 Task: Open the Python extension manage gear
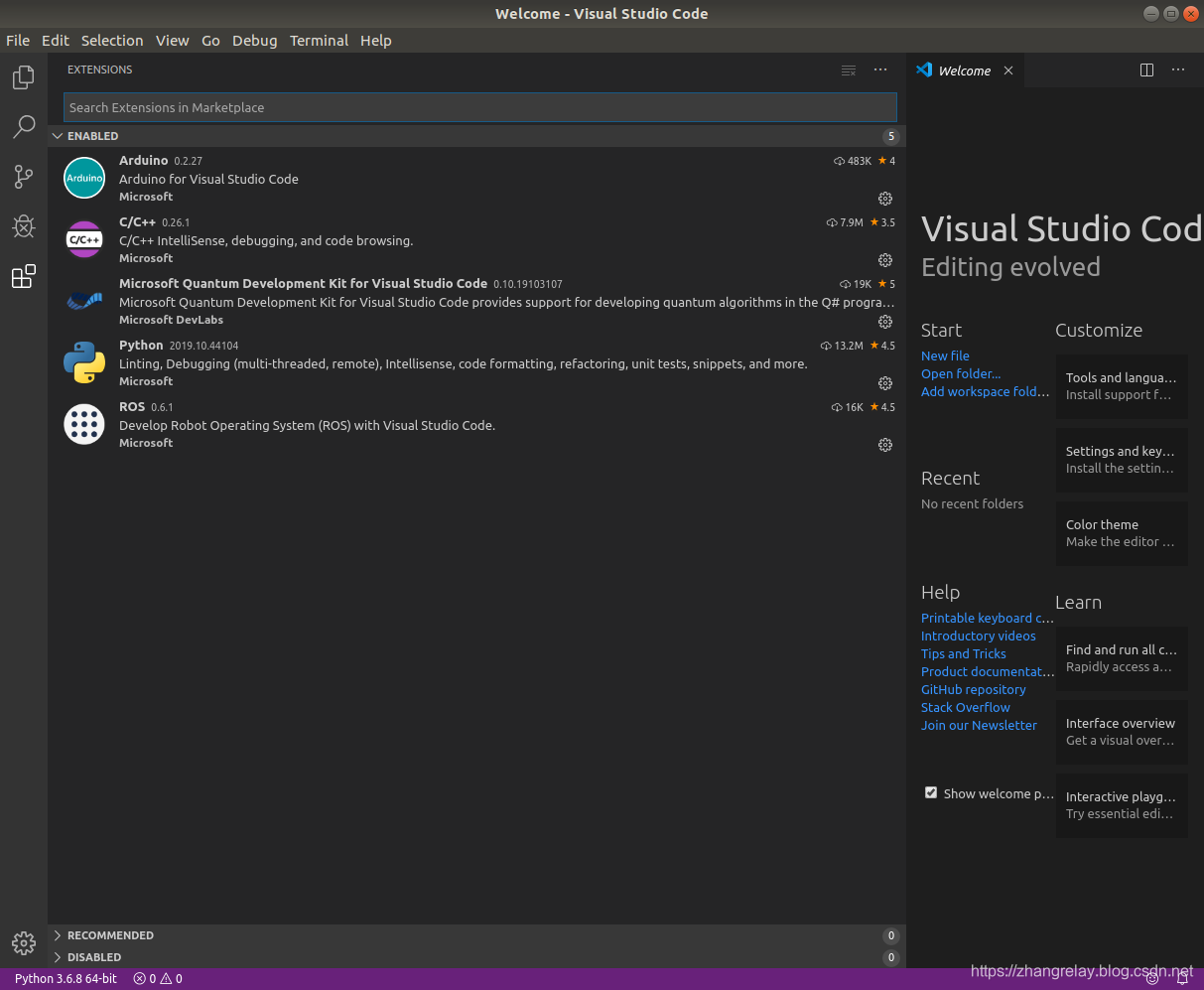click(x=885, y=383)
